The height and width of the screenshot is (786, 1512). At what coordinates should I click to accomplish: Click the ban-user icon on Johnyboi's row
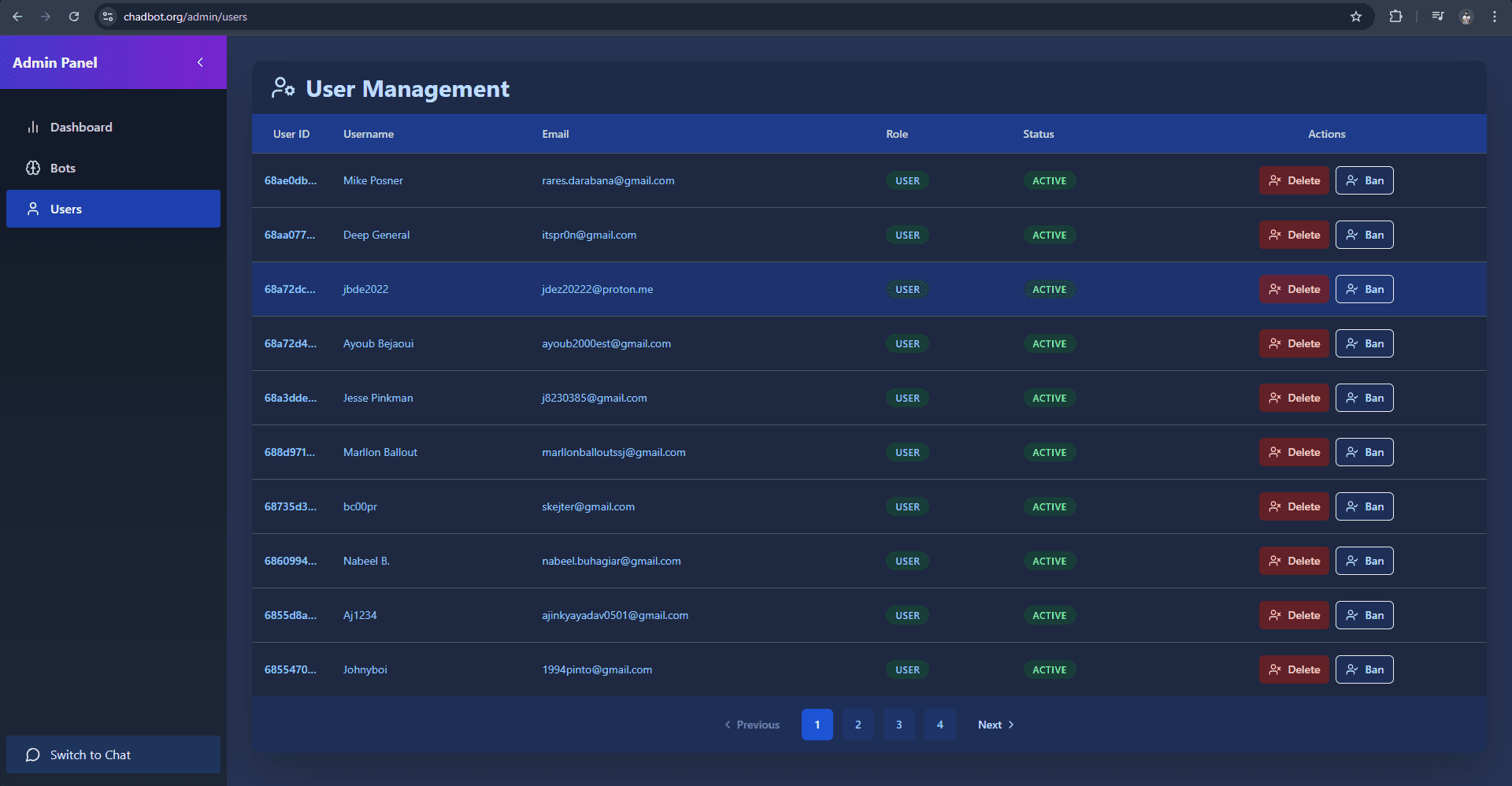[1351, 669]
